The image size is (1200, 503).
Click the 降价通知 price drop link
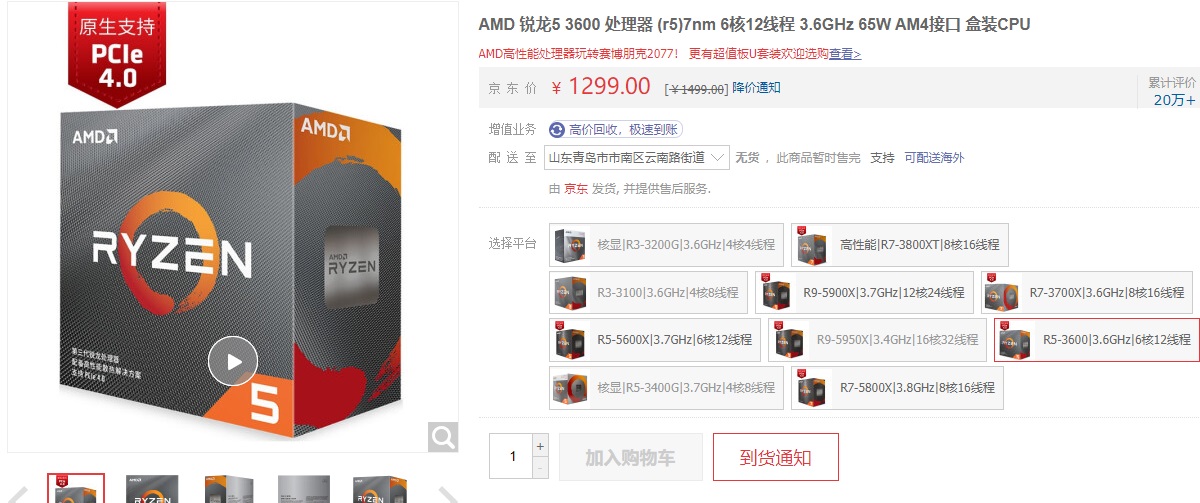point(756,88)
